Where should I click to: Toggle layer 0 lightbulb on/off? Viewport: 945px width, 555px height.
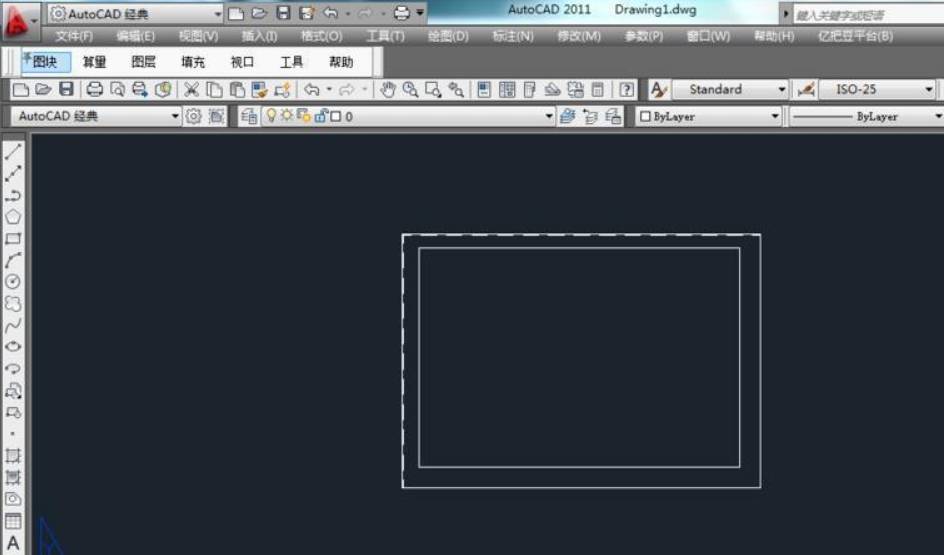(270, 116)
